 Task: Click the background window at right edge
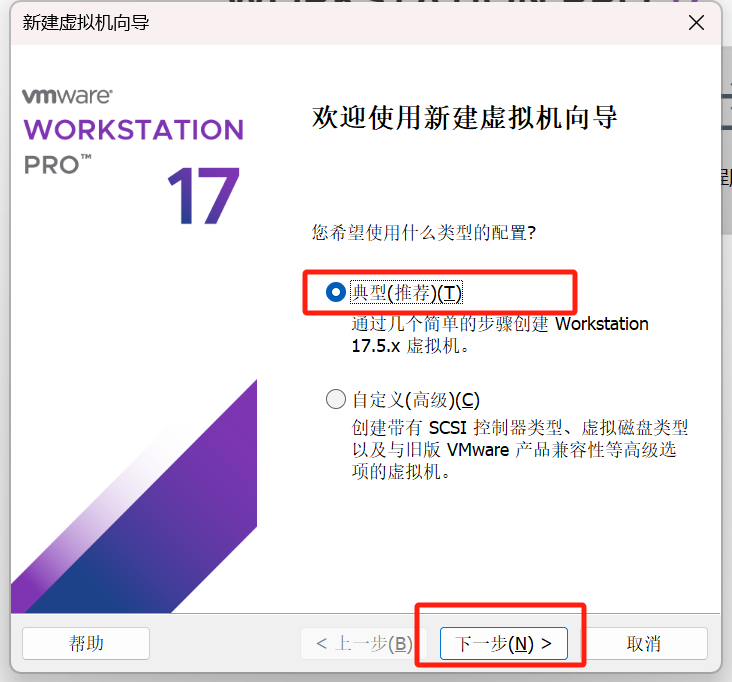pyautogui.click(x=726, y=150)
